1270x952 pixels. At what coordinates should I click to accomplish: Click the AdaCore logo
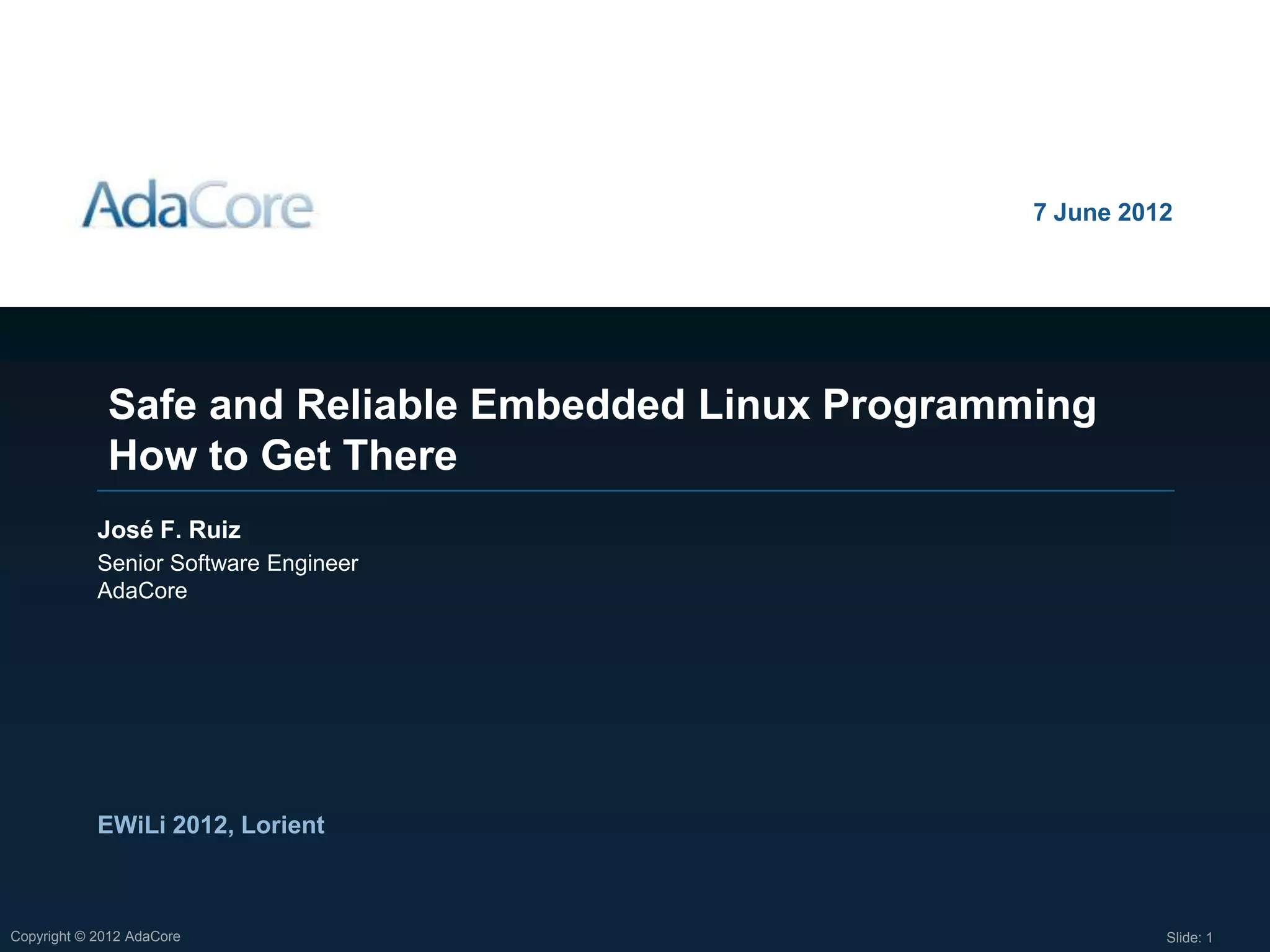[x=197, y=205]
